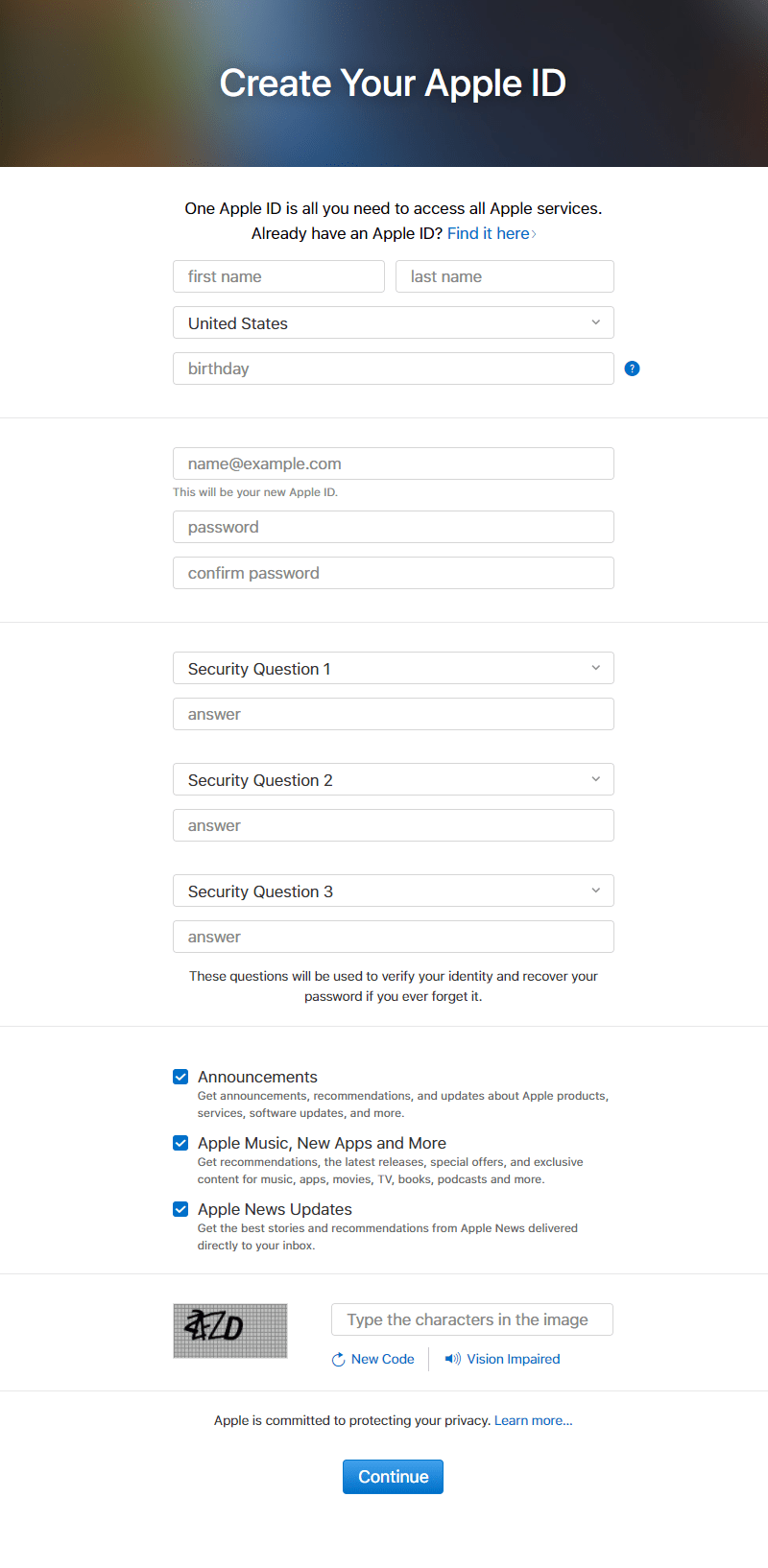Expand the Security Question 1 dropdown

coord(394,669)
